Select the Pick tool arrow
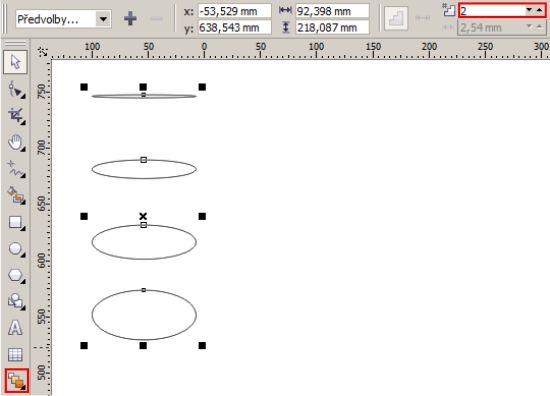 tap(15, 62)
